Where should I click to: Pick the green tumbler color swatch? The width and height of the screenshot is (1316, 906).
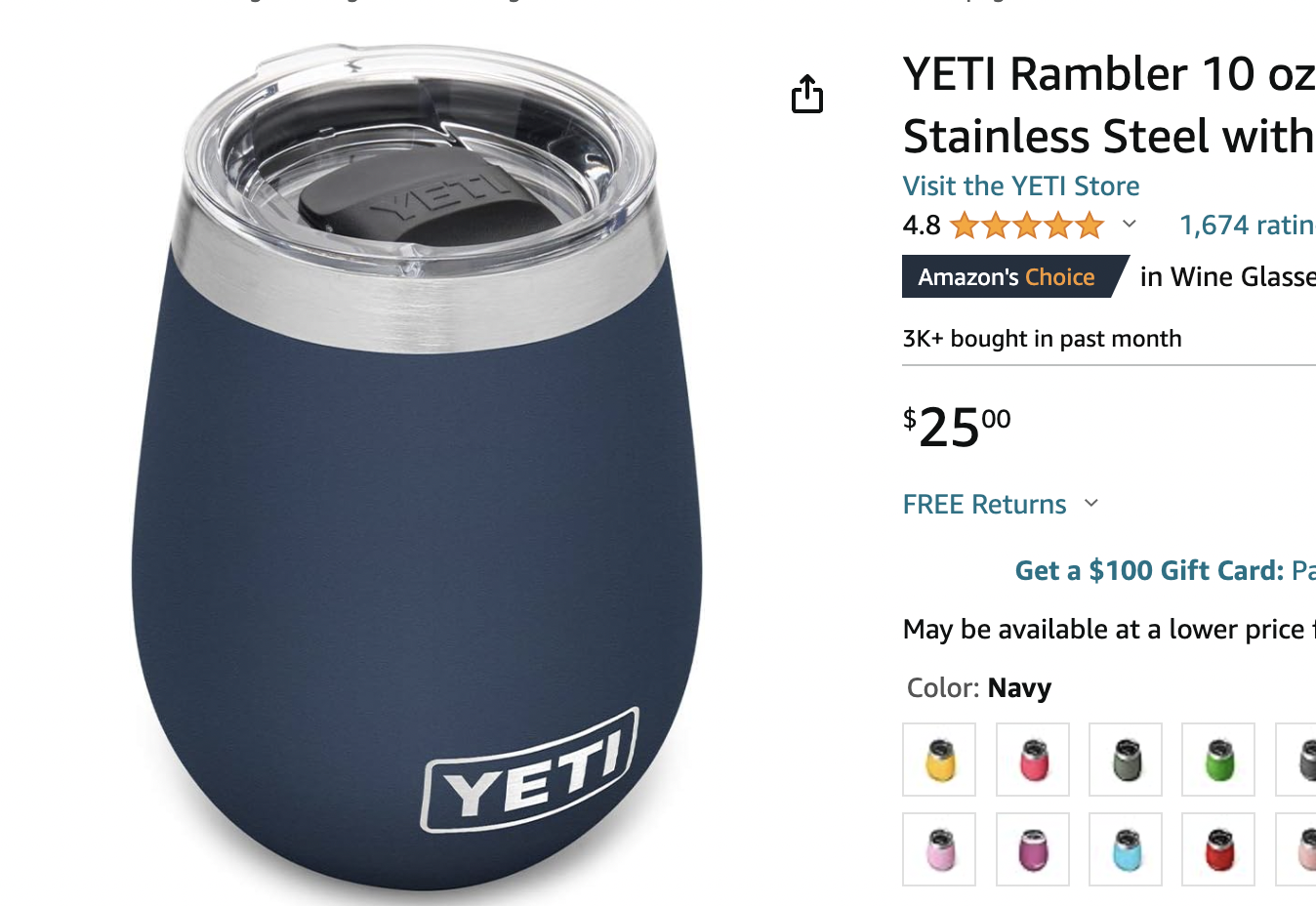(x=1218, y=760)
